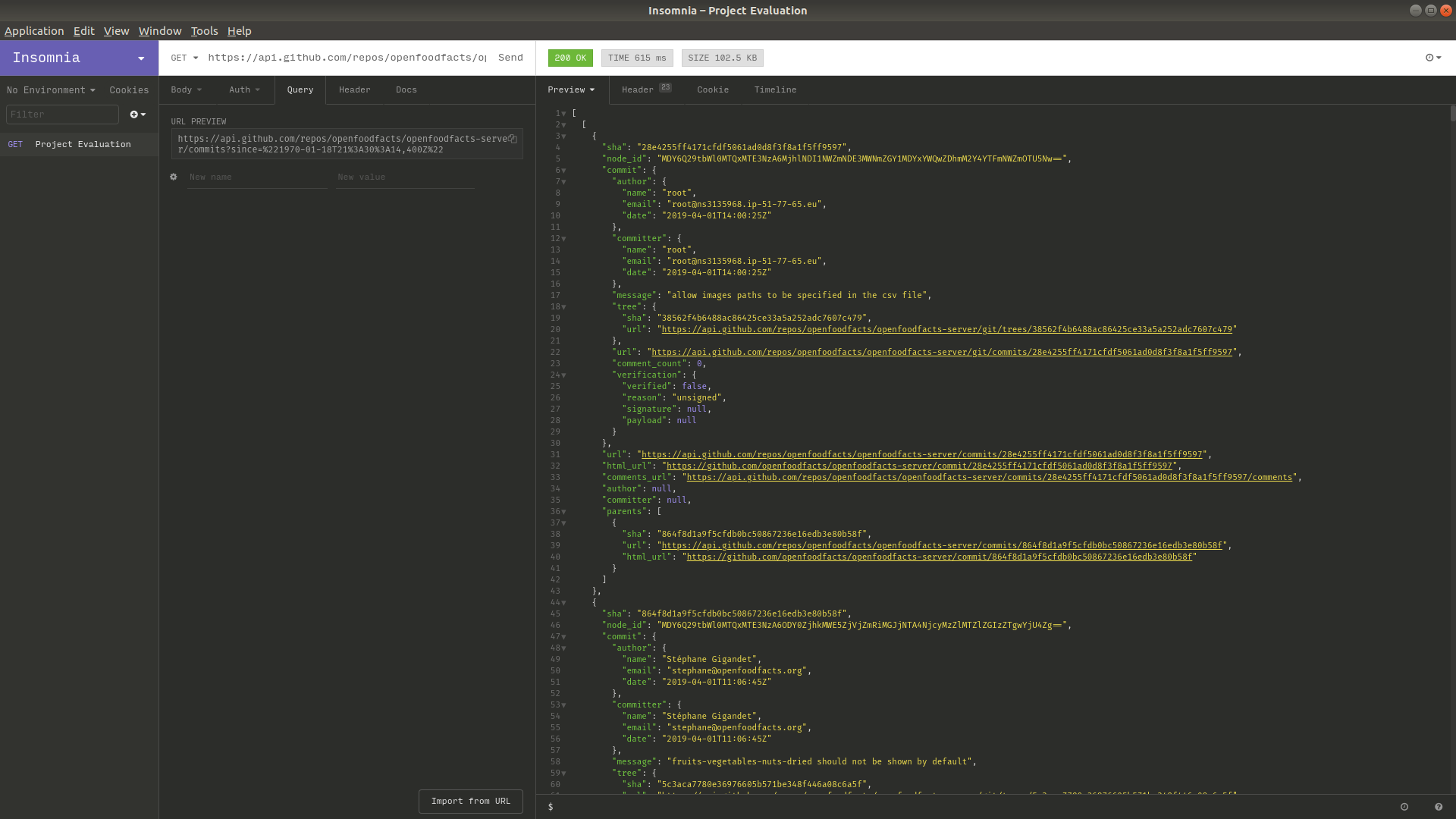1456x819 pixels.
Task: Send the request
Action: [510, 58]
